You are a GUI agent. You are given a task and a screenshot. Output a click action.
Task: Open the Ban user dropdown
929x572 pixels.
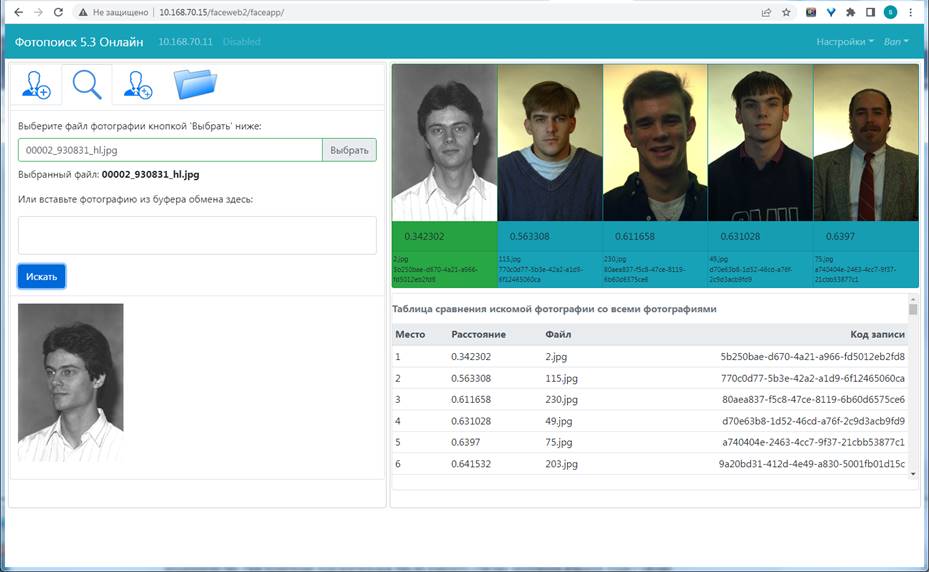click(x=896, y=42)
